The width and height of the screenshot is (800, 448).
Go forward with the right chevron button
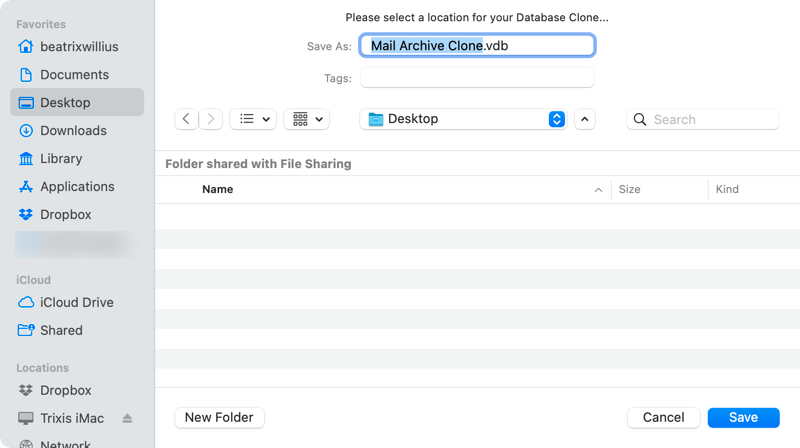(x=211, y=119)
